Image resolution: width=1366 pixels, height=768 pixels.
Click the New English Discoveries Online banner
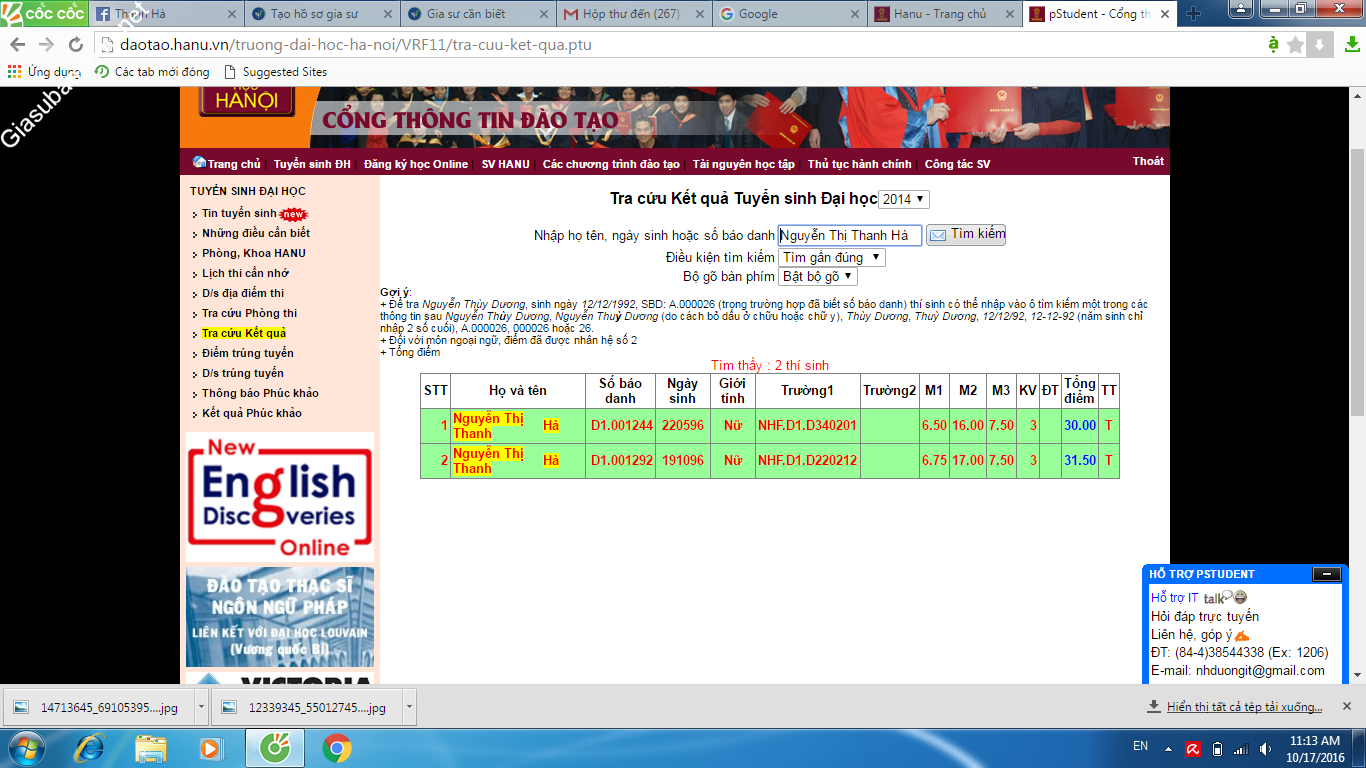[279, 497]
